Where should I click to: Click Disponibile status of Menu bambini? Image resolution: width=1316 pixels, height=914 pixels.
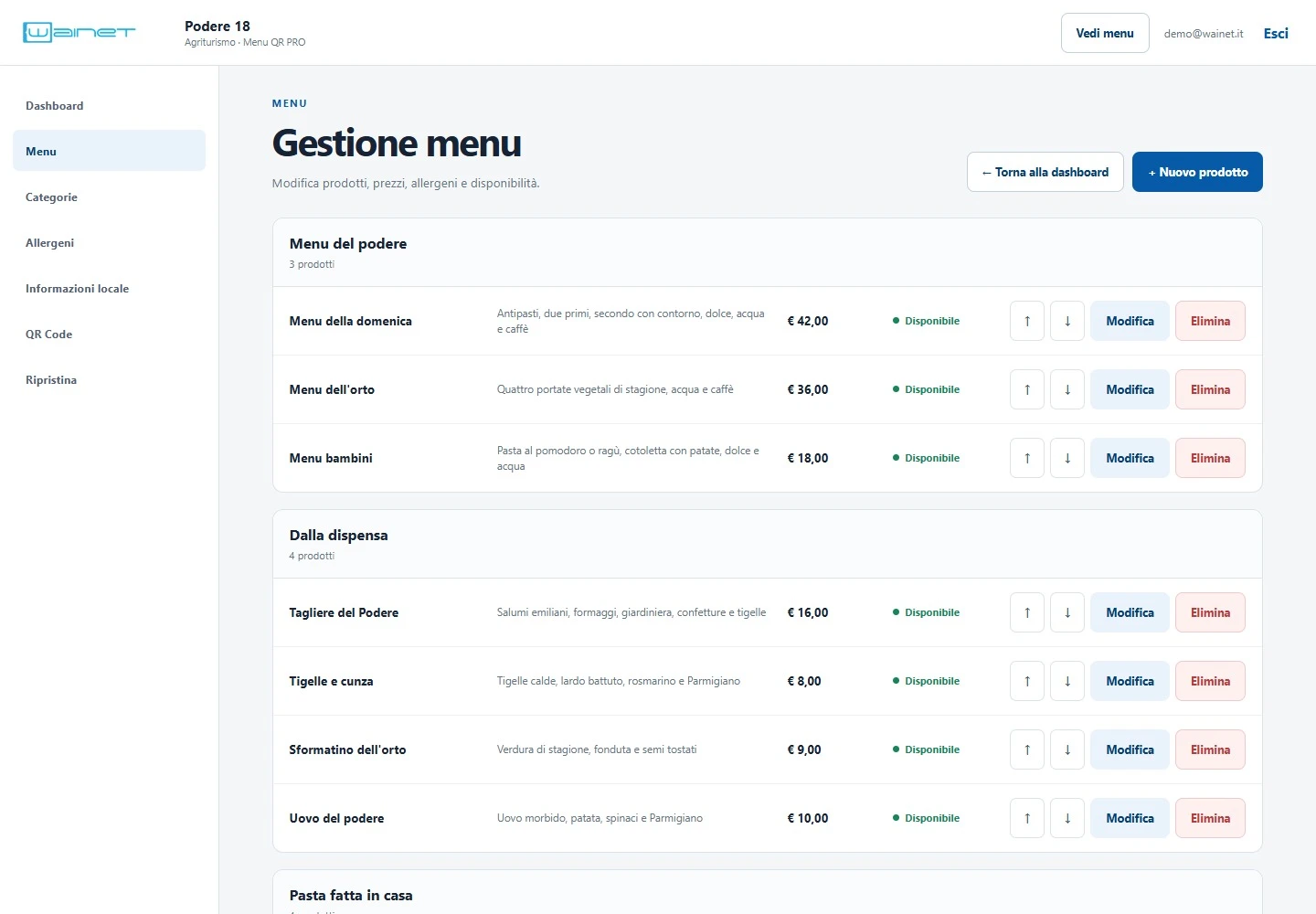click(x=926, y=458)
